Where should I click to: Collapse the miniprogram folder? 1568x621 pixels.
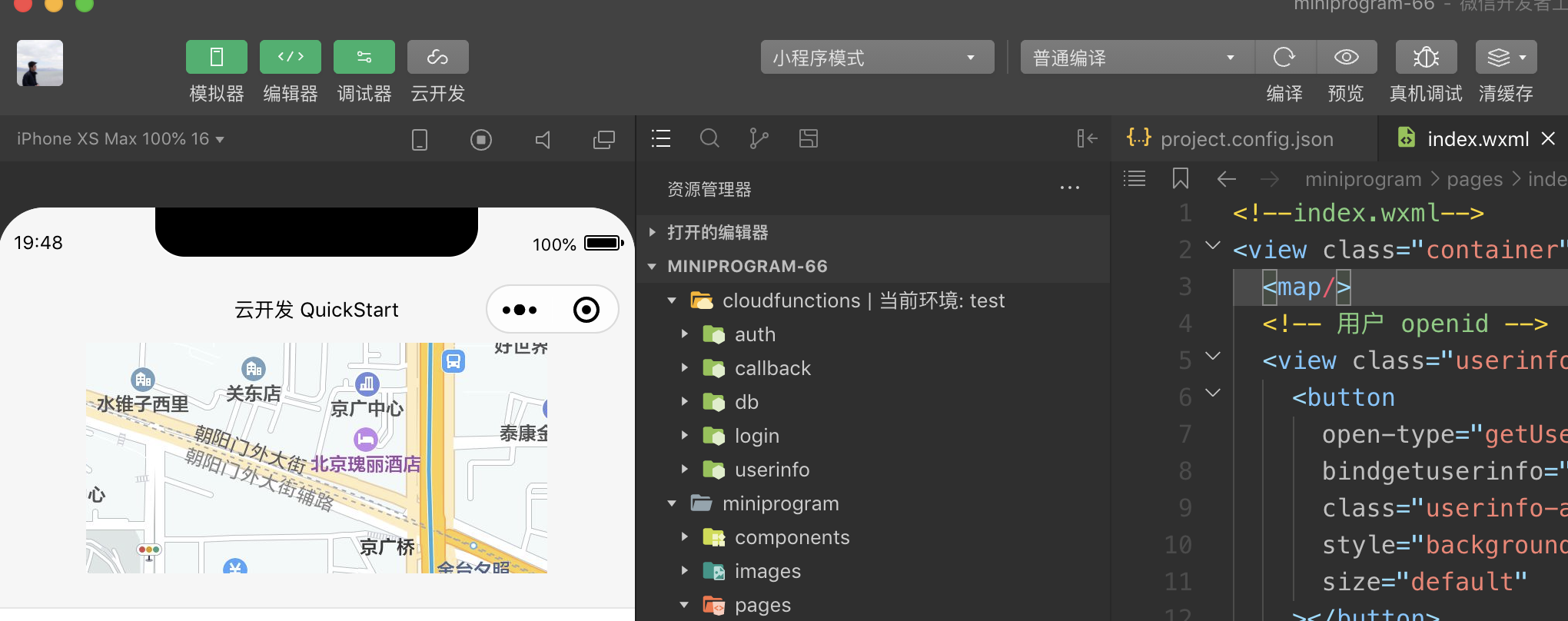click(x=672, y=503)
